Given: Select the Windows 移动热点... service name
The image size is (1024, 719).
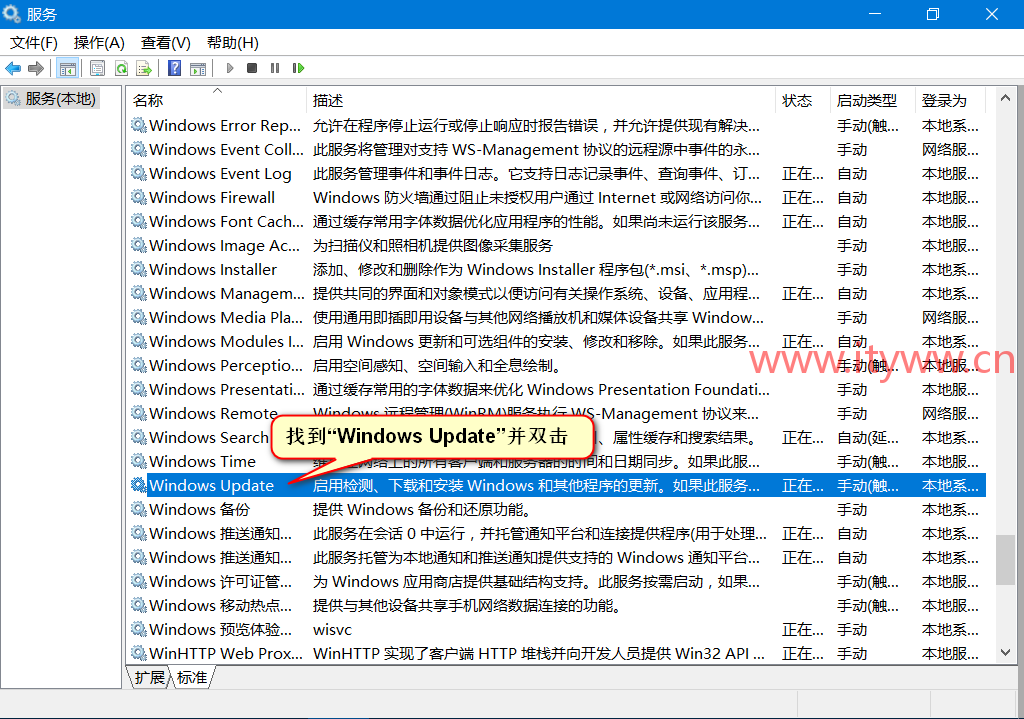Looking at the screenshot, I should (221, 605).
